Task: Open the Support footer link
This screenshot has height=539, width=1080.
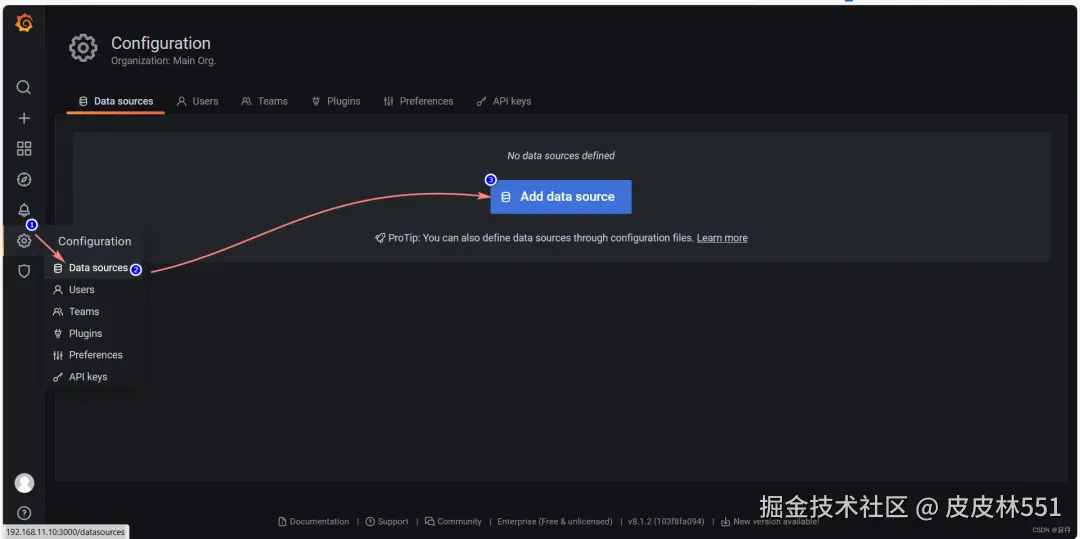Action: 386,522
